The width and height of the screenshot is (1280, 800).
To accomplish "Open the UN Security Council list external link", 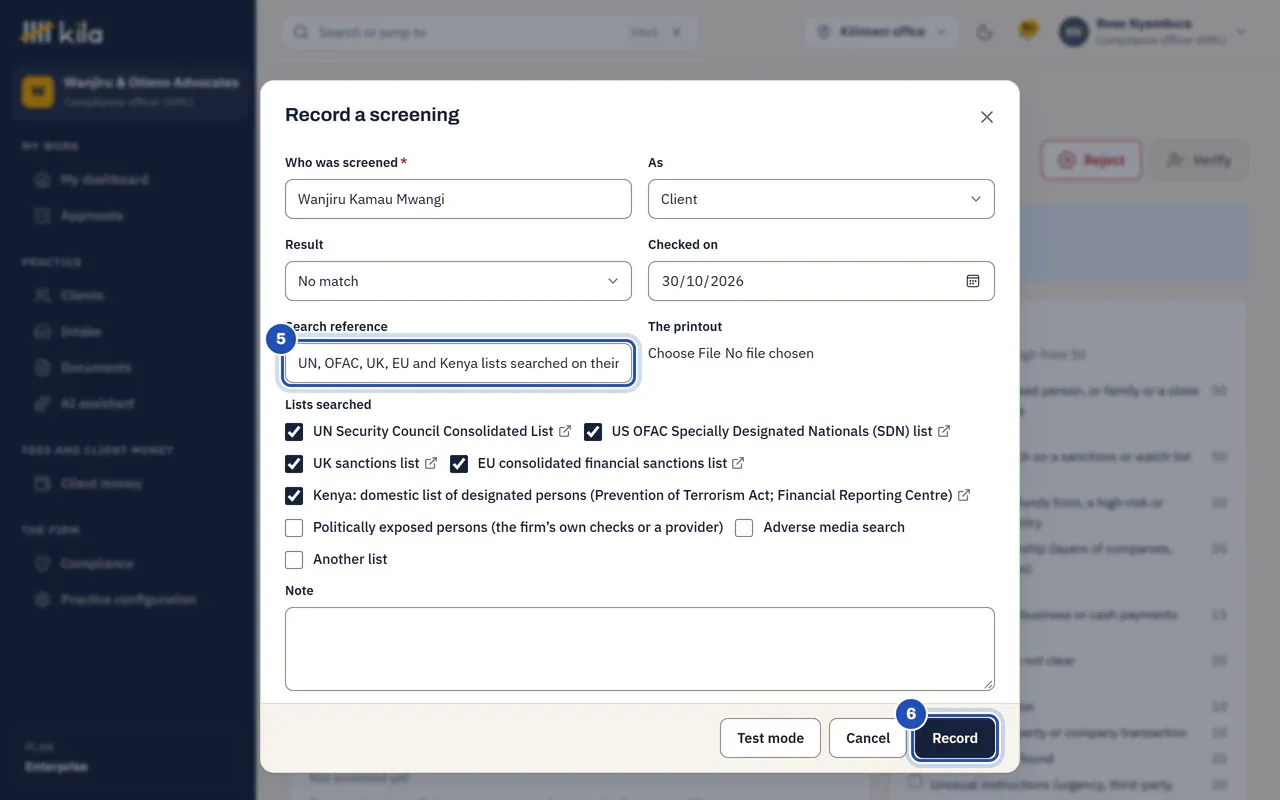I will click(565, 431).
